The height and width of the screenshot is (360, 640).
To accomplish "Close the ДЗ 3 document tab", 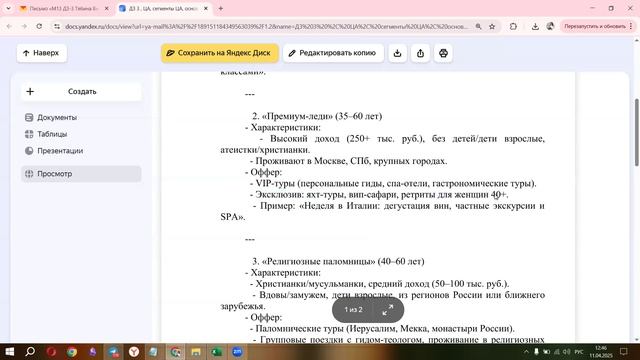I will tap(206, 8).
